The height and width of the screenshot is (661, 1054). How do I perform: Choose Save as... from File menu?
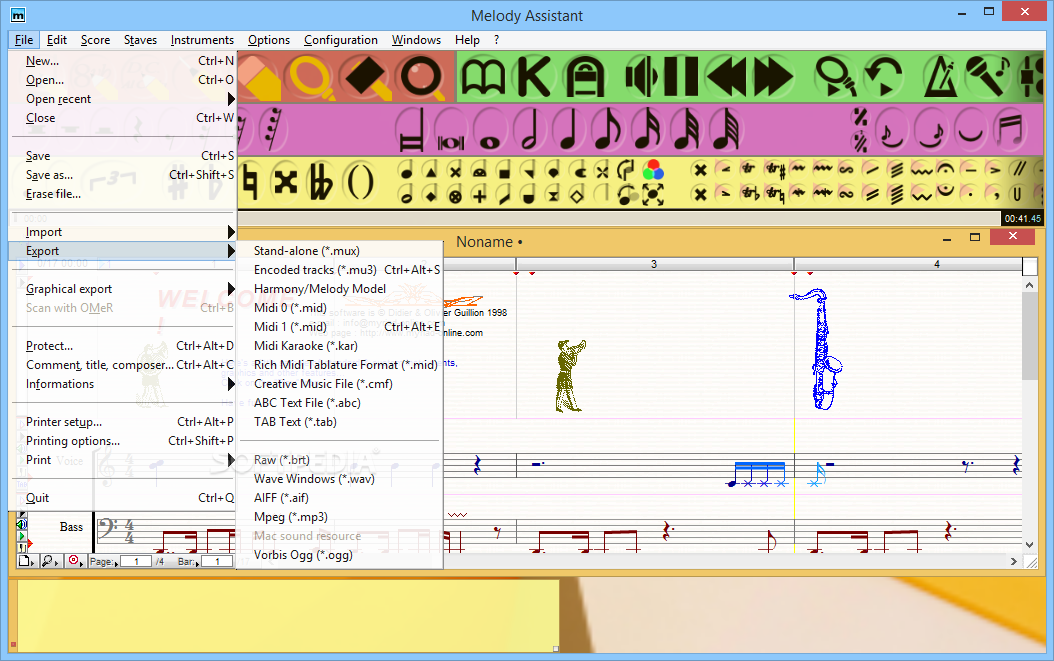pos(122,175)
